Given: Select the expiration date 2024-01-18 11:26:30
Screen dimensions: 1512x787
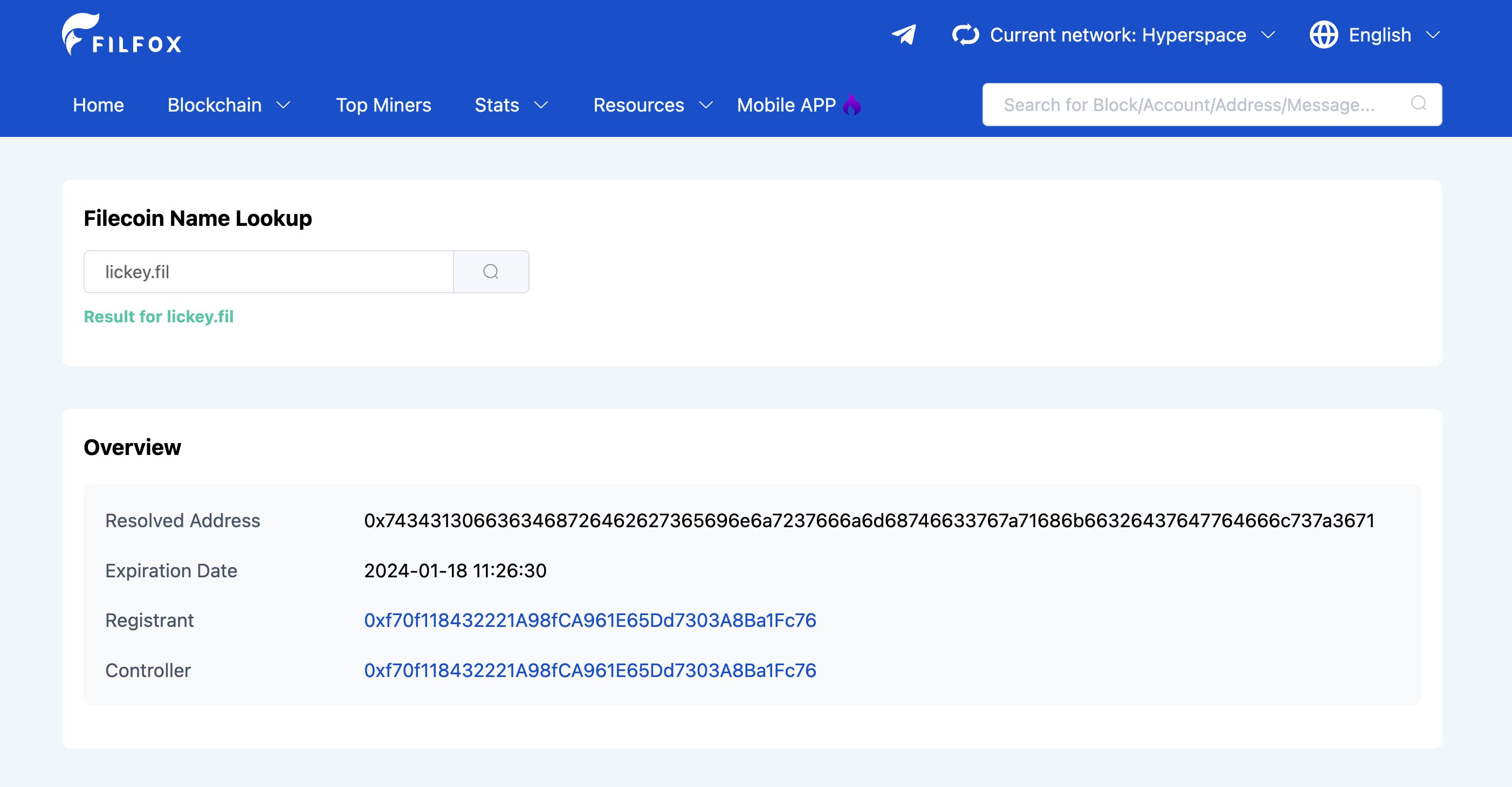Looking at the screenshot, I should pyautogui.click(x=455, y=570).
